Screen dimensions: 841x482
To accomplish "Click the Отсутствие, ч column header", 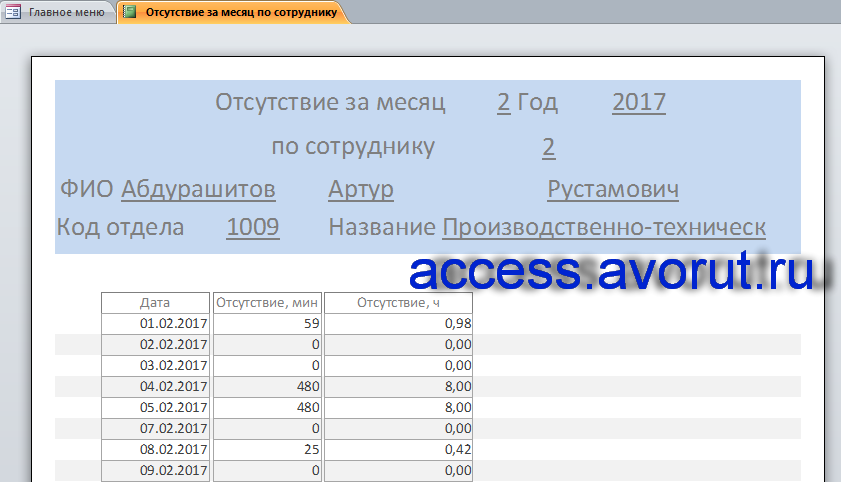I will [399, 303].
